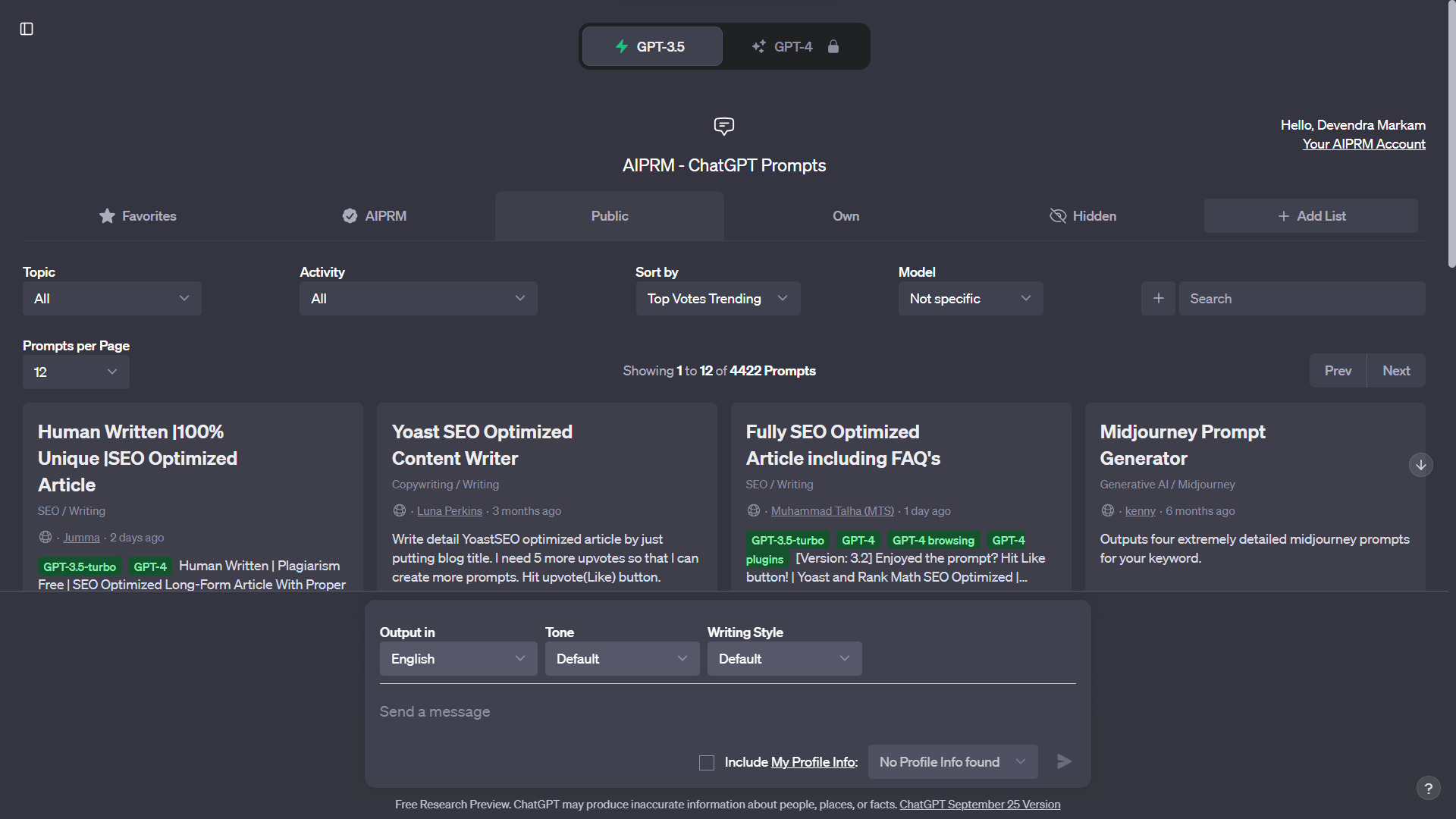Viewport: 1456px width, 819px height.
Task: Switch to the AIPRM verified tab
Action: pyautogui.click(x=374, y=216)
